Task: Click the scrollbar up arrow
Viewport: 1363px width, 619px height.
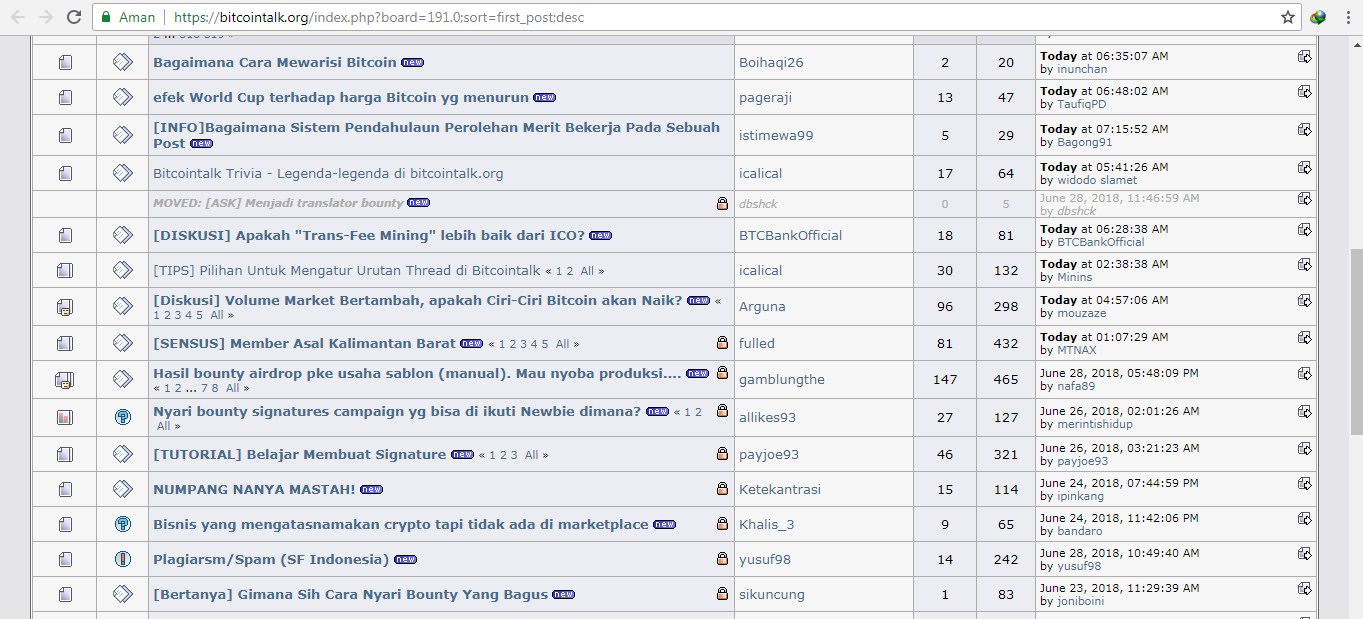Action: (1356, 43)
